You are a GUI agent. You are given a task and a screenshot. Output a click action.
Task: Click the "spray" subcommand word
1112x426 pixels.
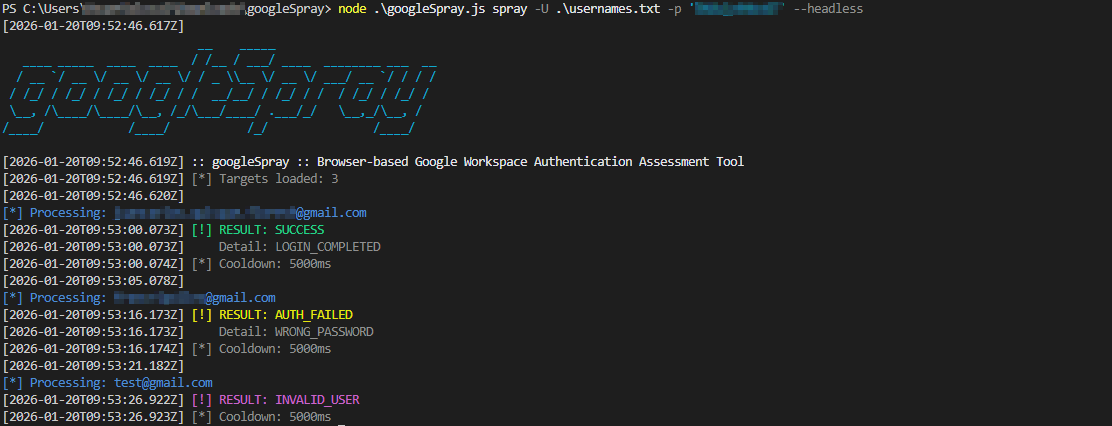tap(510, 11)
